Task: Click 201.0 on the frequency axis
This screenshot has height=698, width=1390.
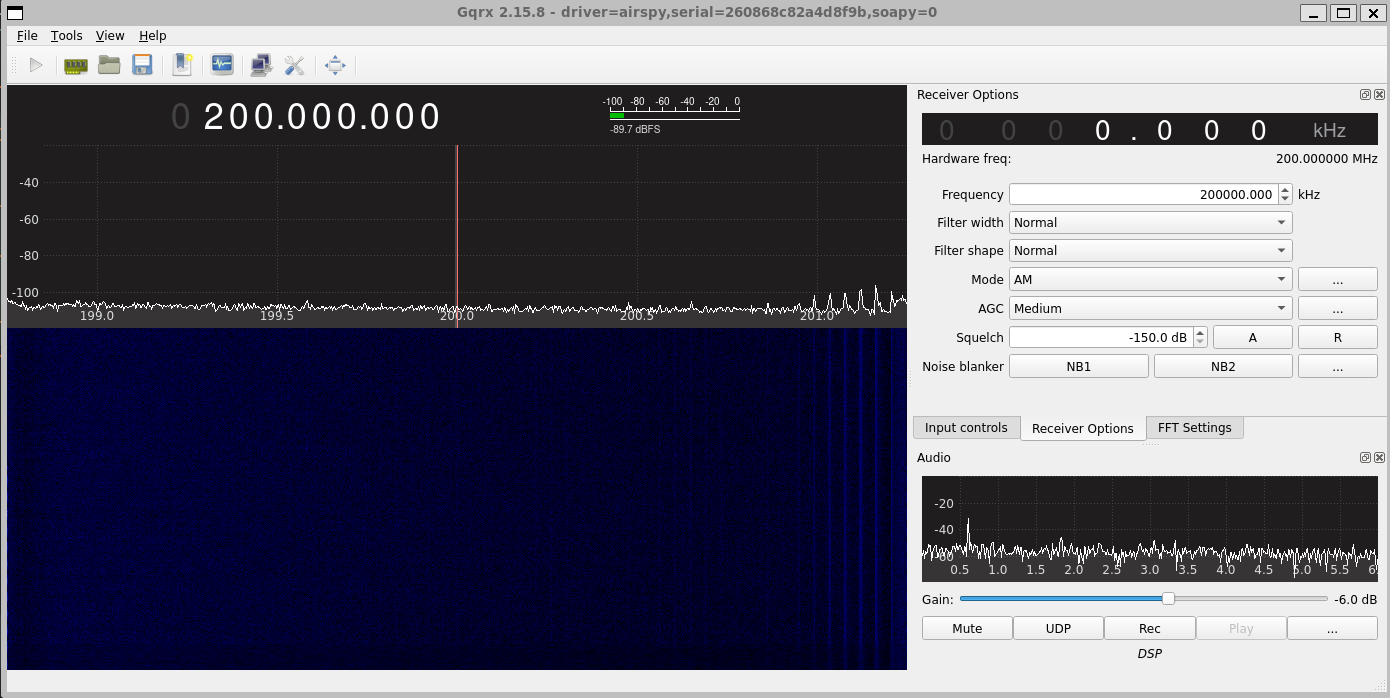Action: point(817,316)
